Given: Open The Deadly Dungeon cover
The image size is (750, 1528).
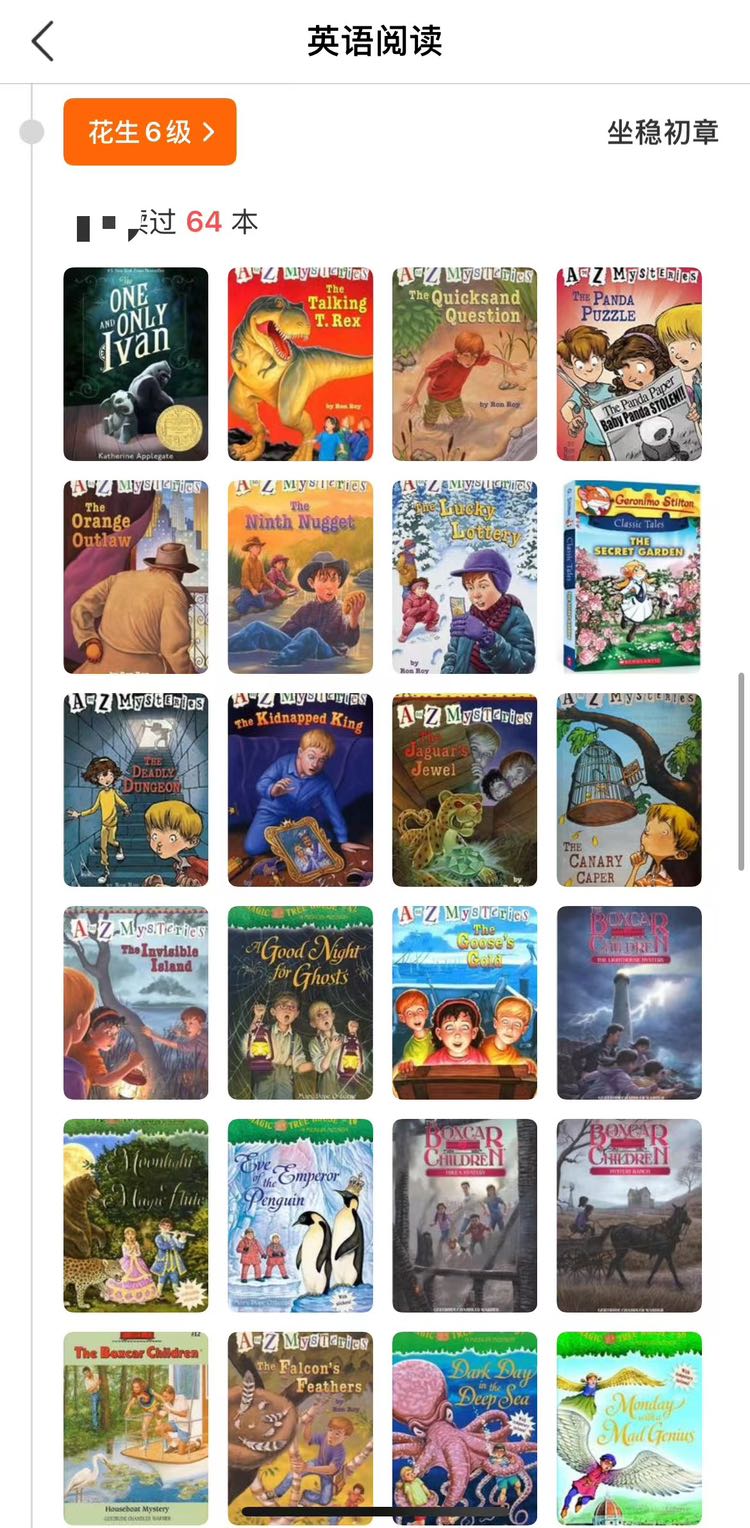Looking at the screenshot, I should coord(136,790).
